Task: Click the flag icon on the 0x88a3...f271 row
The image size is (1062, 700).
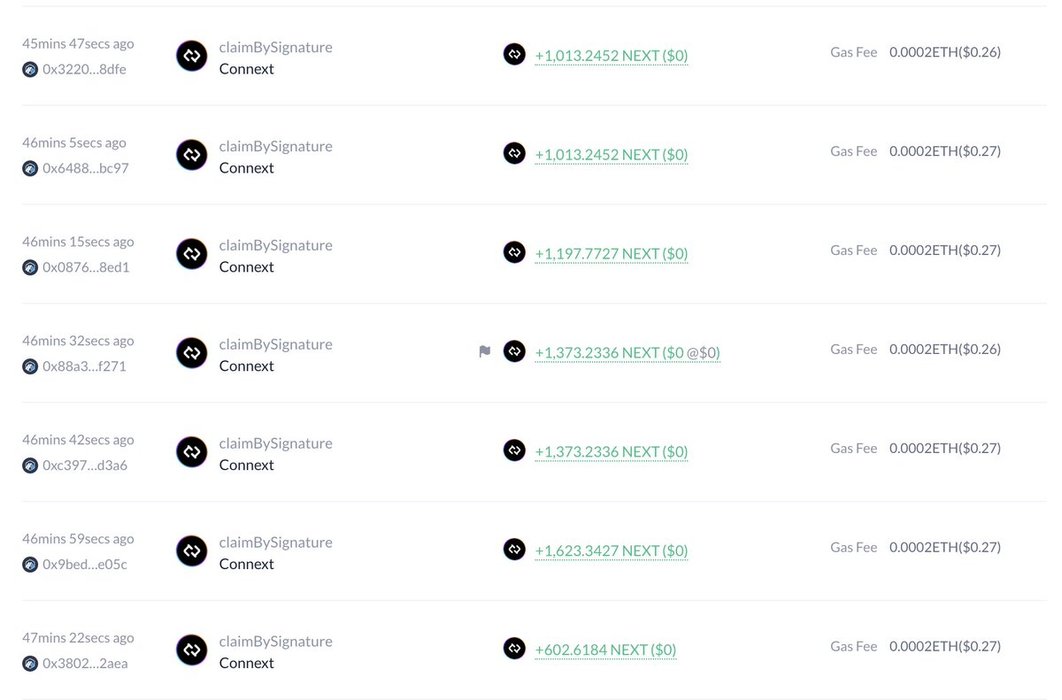Action: coord(484,351)
